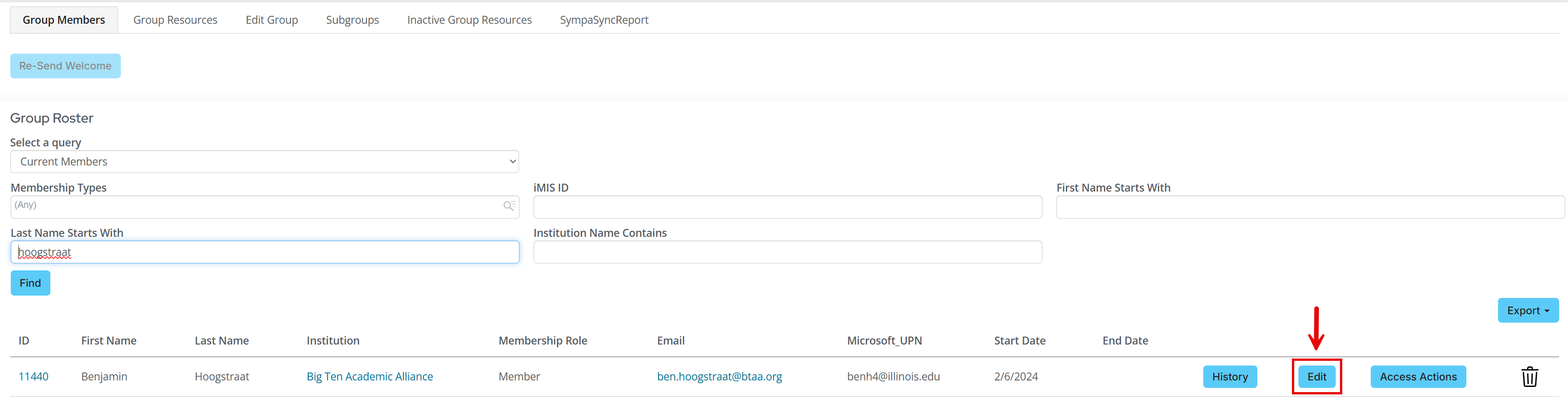This screenshot has height=400, width=1568.
Task: Click the First Name column header
Action: click(x=108, y=341)
